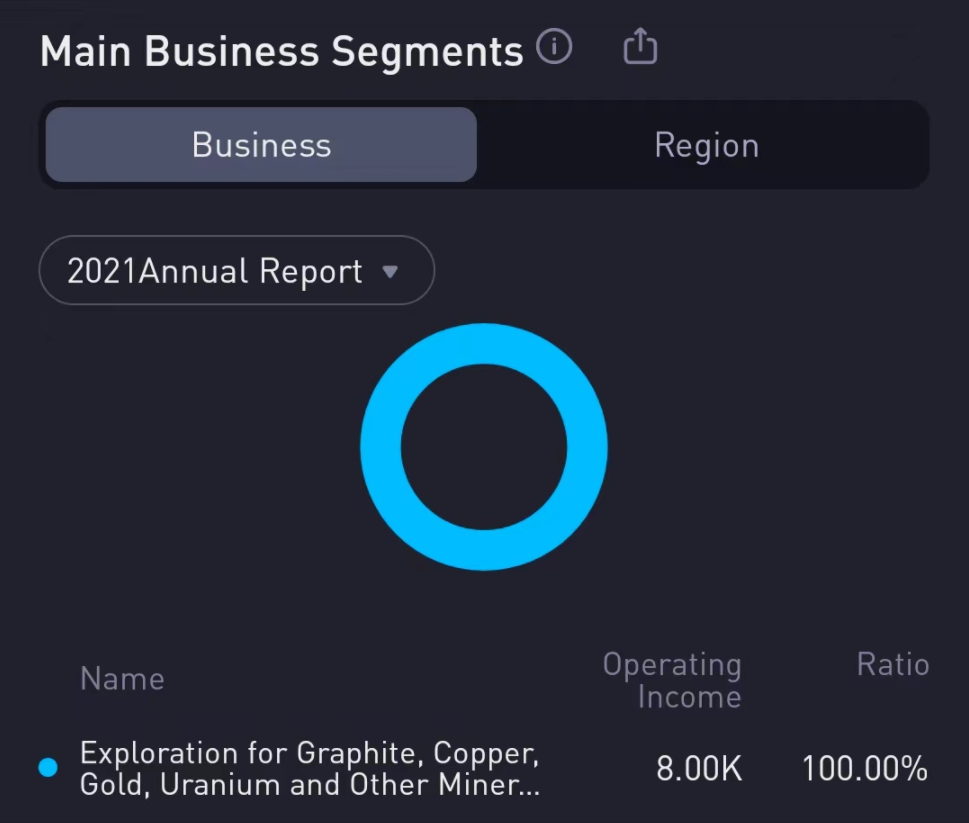
Task: Click the Ratio column header
Action: (x=893, y=665)
